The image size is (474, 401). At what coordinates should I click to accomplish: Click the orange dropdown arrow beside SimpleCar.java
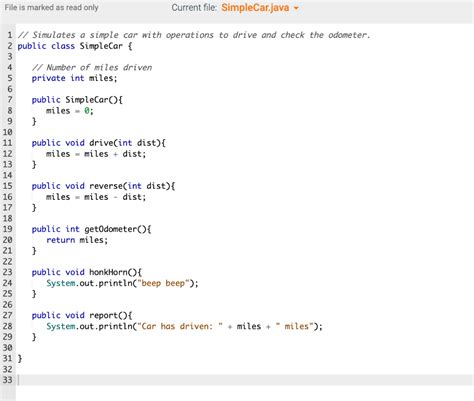click(x=296, y=8)
